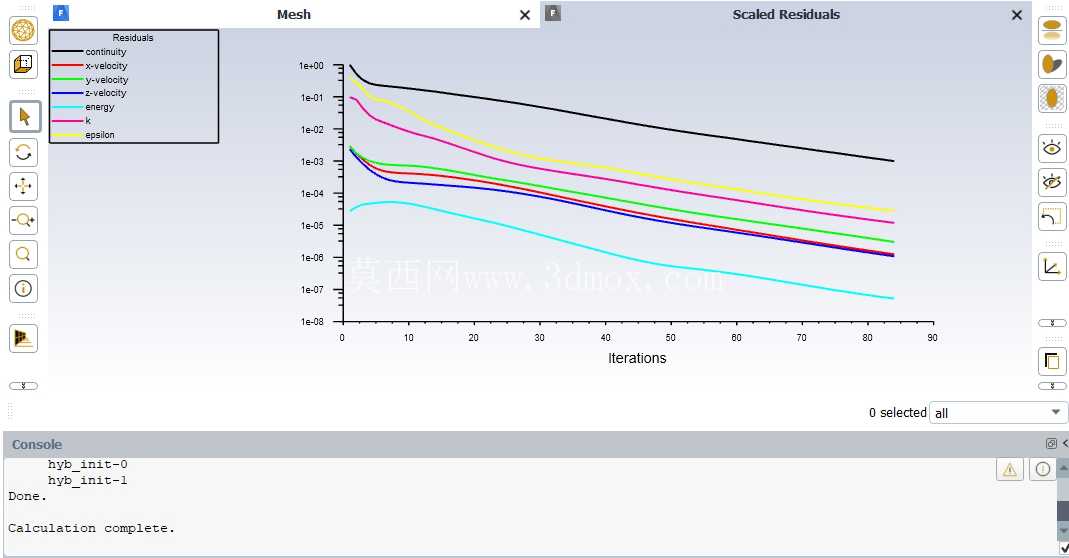
Task: Activate the rotate view tool
Action: [x=23, y=152]
